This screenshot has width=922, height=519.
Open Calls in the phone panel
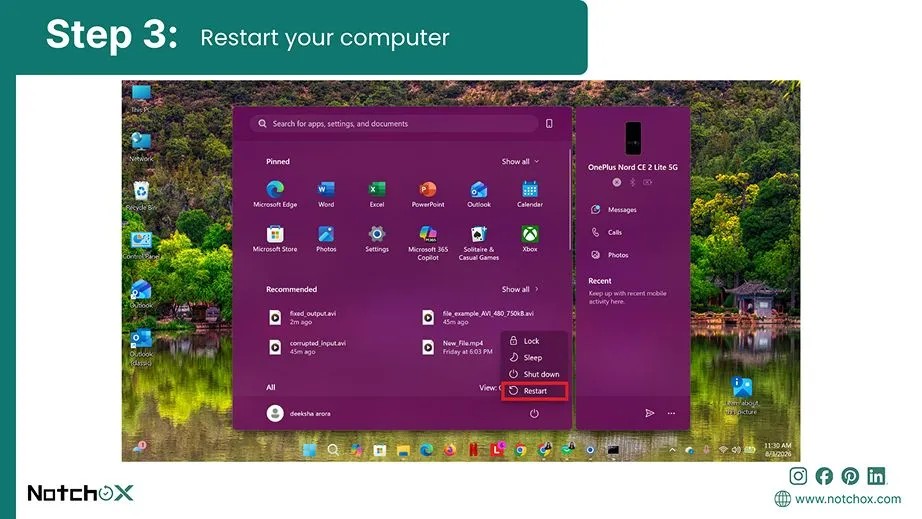pos(606,232)
